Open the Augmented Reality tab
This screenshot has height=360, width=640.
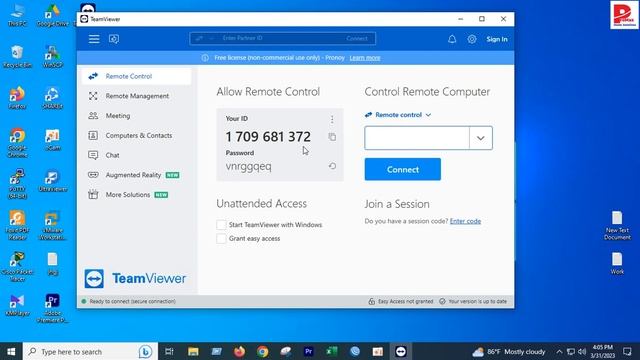pyautogui.click(x=136, y=175)
